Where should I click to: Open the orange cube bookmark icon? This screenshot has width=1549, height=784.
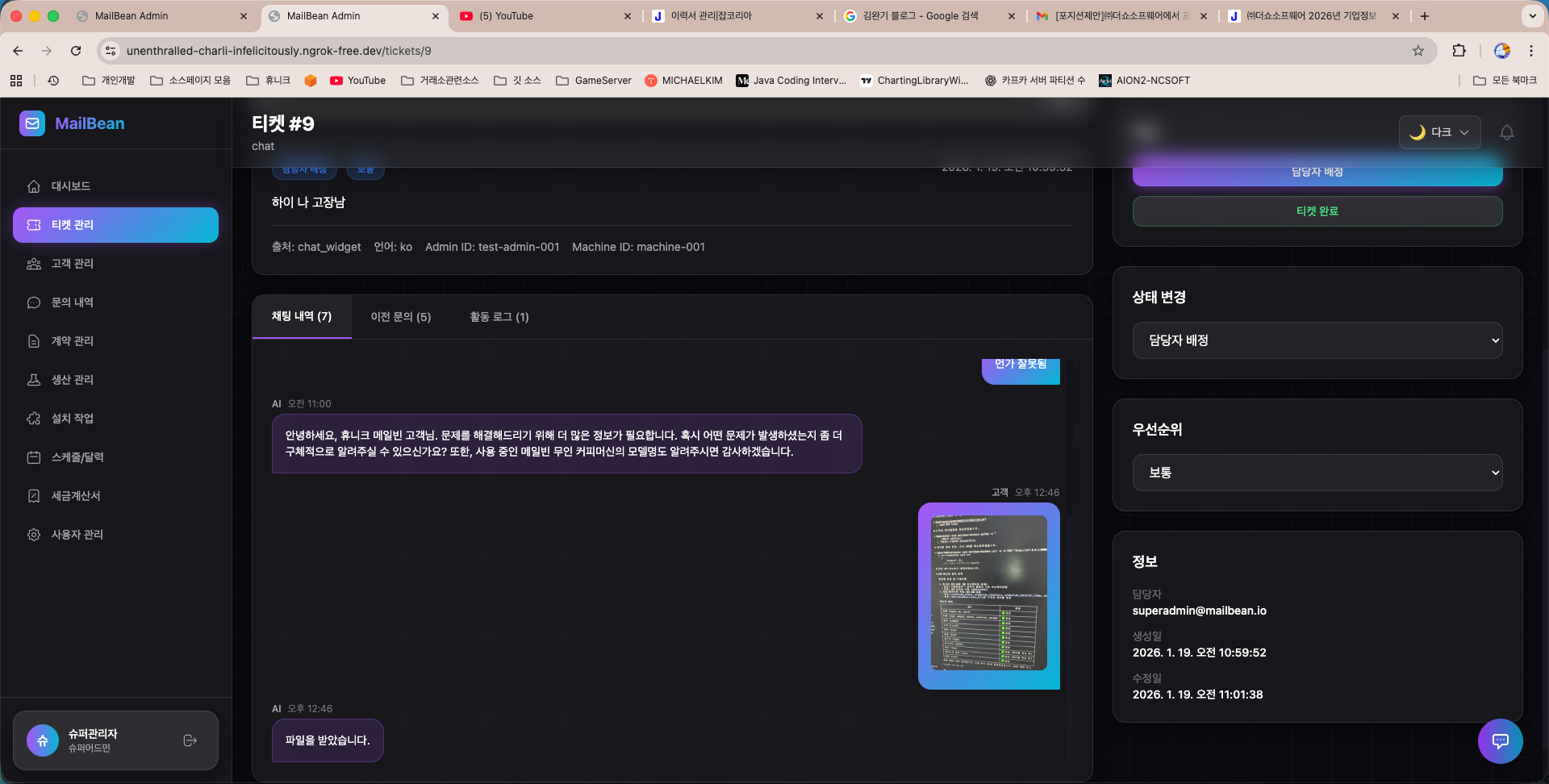[x=311, y=81]
